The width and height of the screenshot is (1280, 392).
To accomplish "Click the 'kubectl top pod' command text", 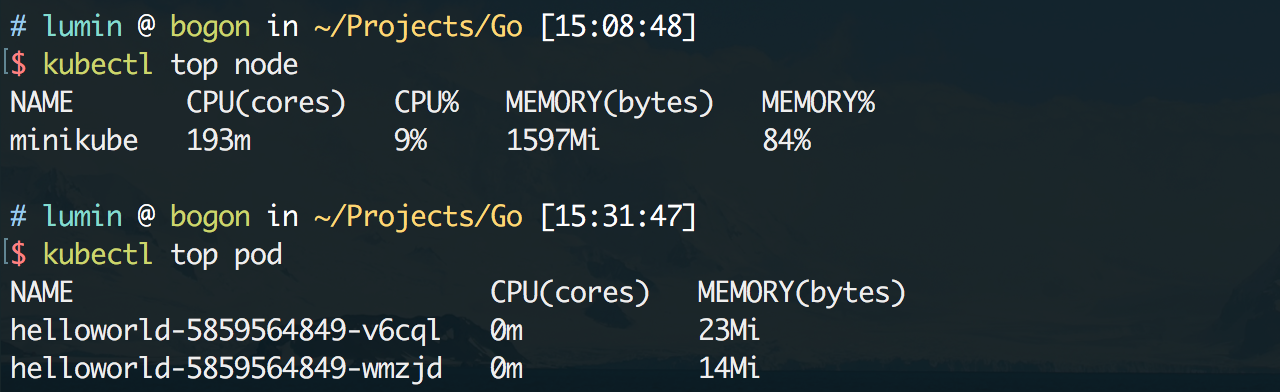I will [x=162, y=255].
